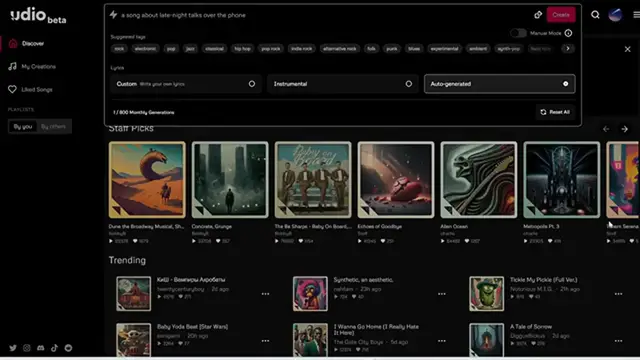Click the red Create button
This screenshot has height=360, width=640.
click(x=561, y=15)
